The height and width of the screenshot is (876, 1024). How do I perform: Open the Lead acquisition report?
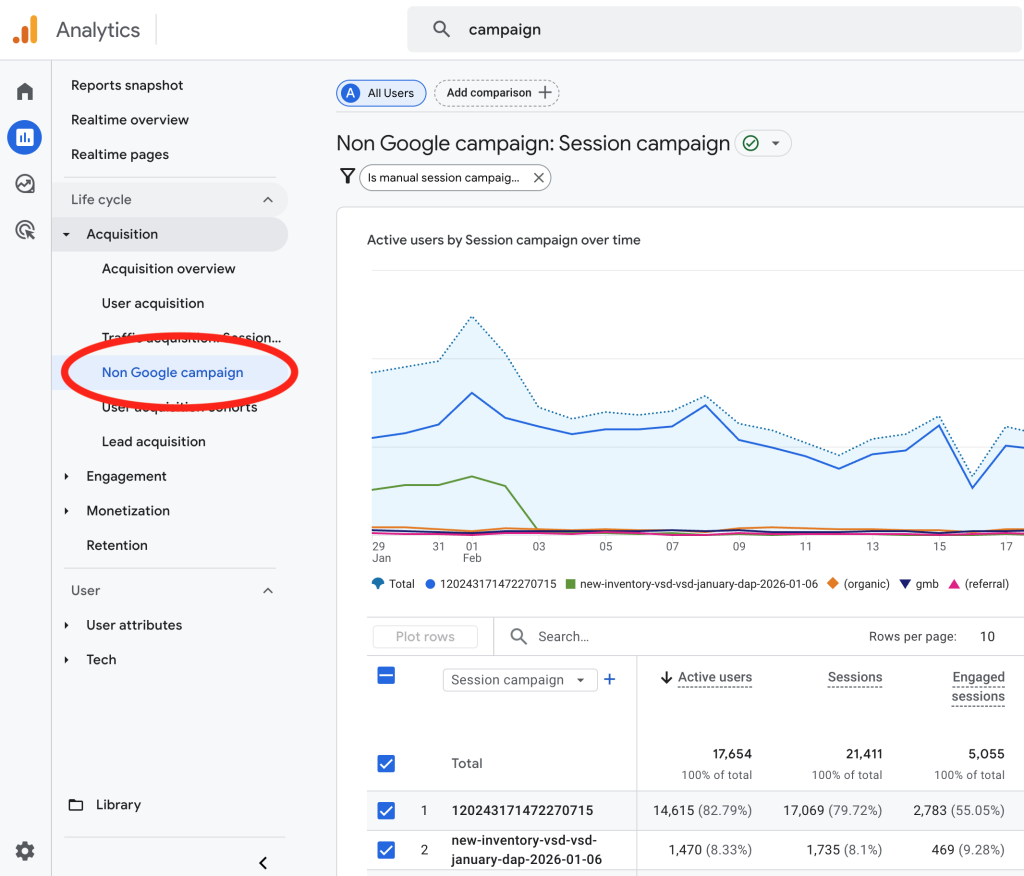click(x=153, y=442)
